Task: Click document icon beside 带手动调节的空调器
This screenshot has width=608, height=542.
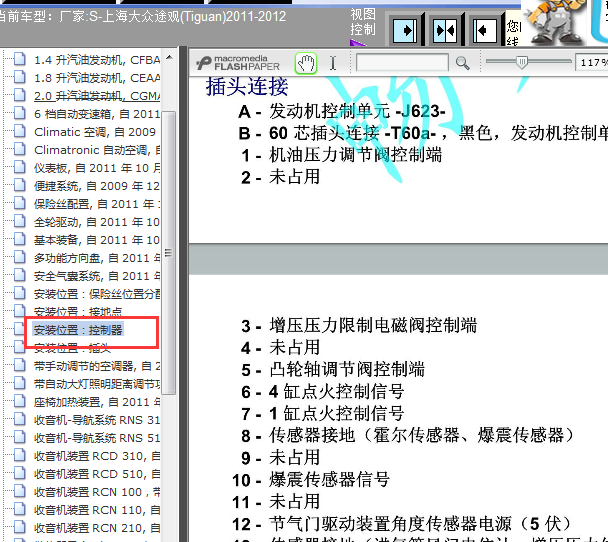Action: click(x=20, y=365)
